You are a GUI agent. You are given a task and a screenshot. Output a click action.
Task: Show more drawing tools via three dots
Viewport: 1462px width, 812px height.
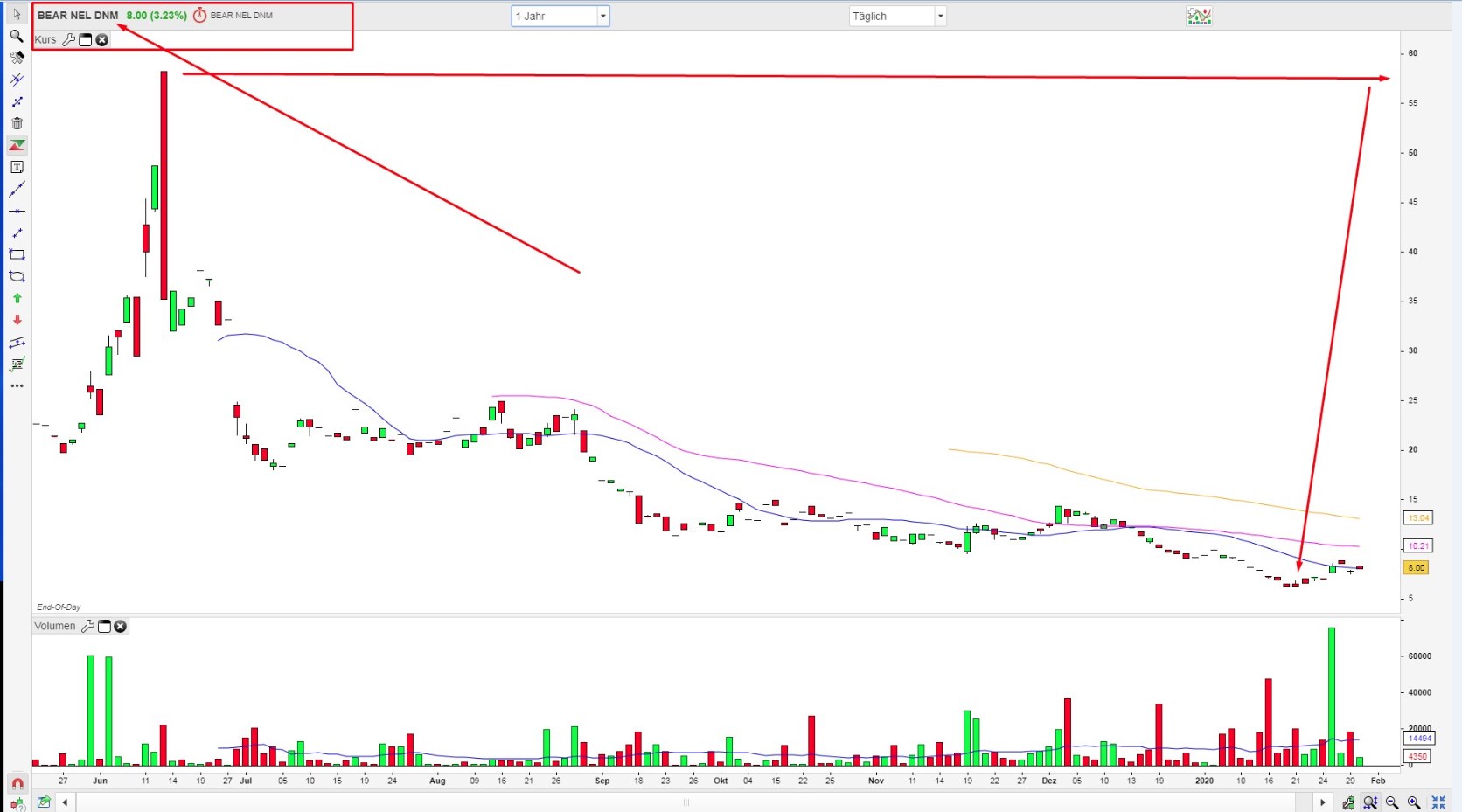[x=17, y=385]
